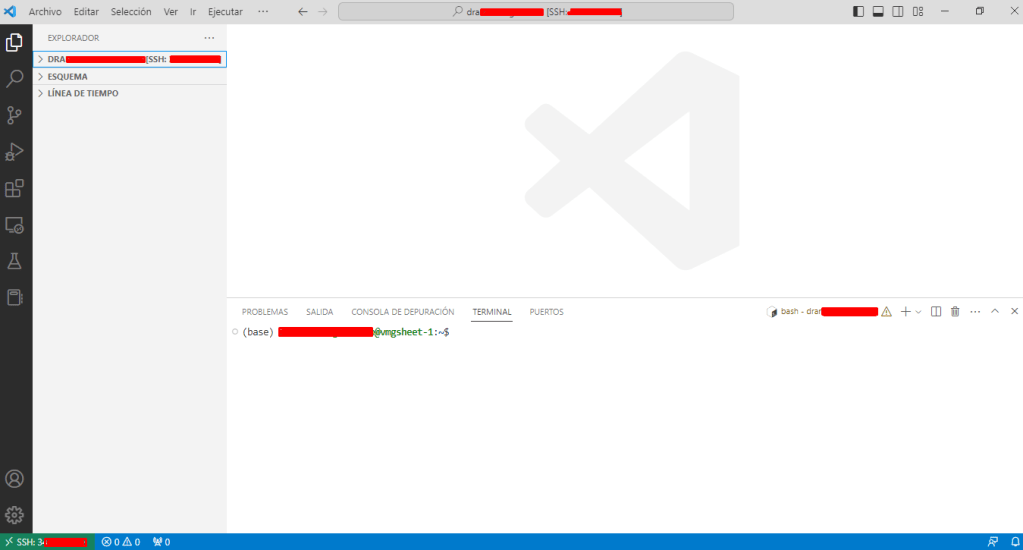The image size is (1023, 550).
Task: Open the new terminal profile dropdown arrow
Action: point(918,312)
